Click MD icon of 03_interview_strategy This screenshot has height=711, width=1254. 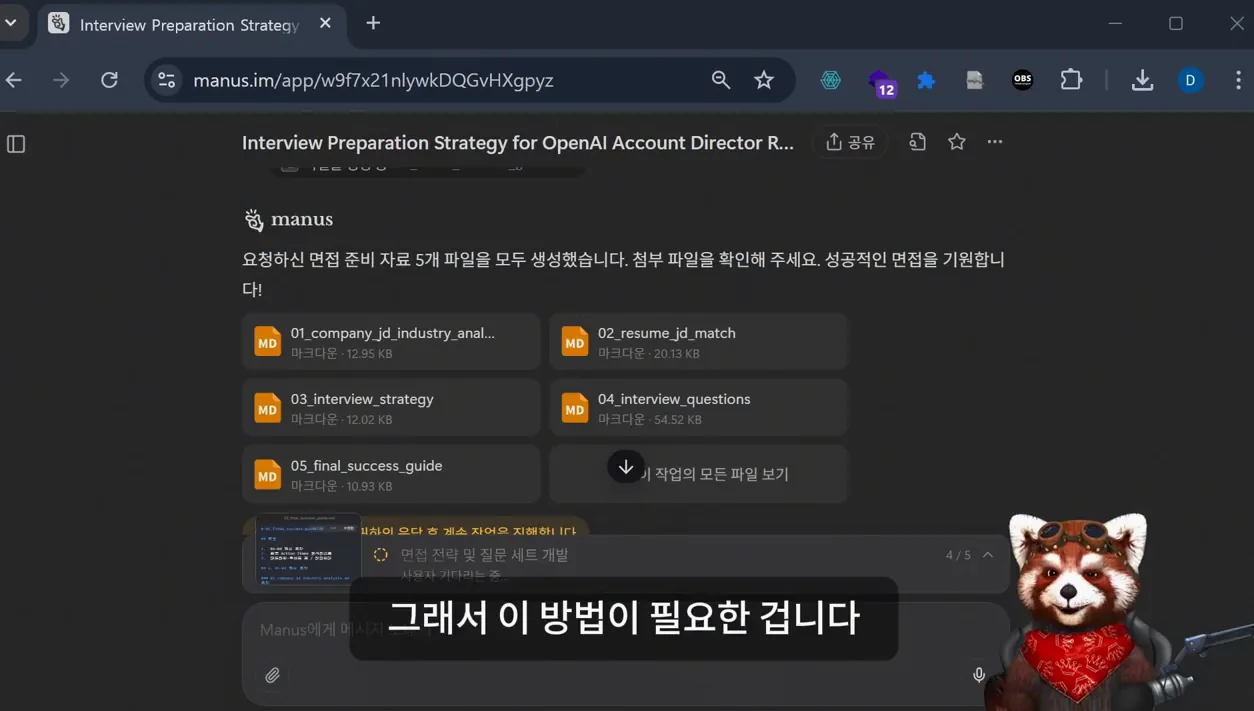267,408
